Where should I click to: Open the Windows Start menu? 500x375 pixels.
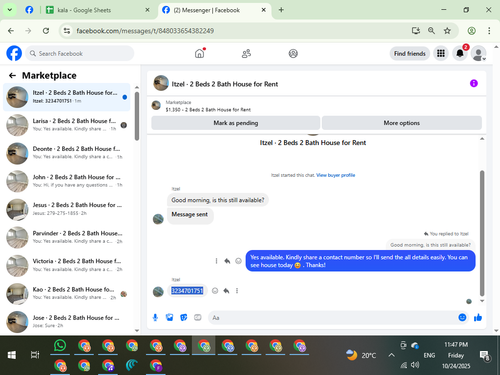(12, 355)
